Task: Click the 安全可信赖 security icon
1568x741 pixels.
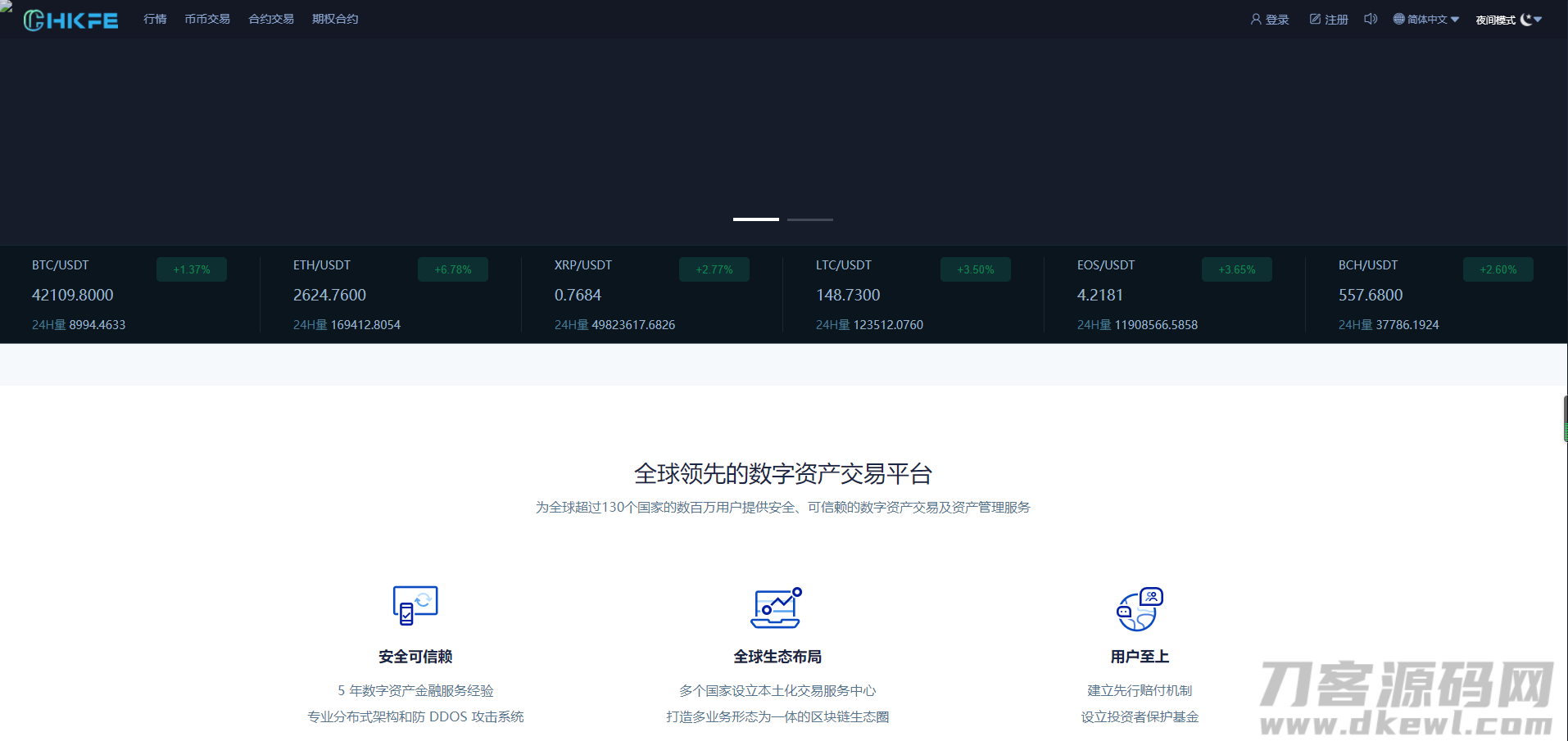Action: coord(415,606)
